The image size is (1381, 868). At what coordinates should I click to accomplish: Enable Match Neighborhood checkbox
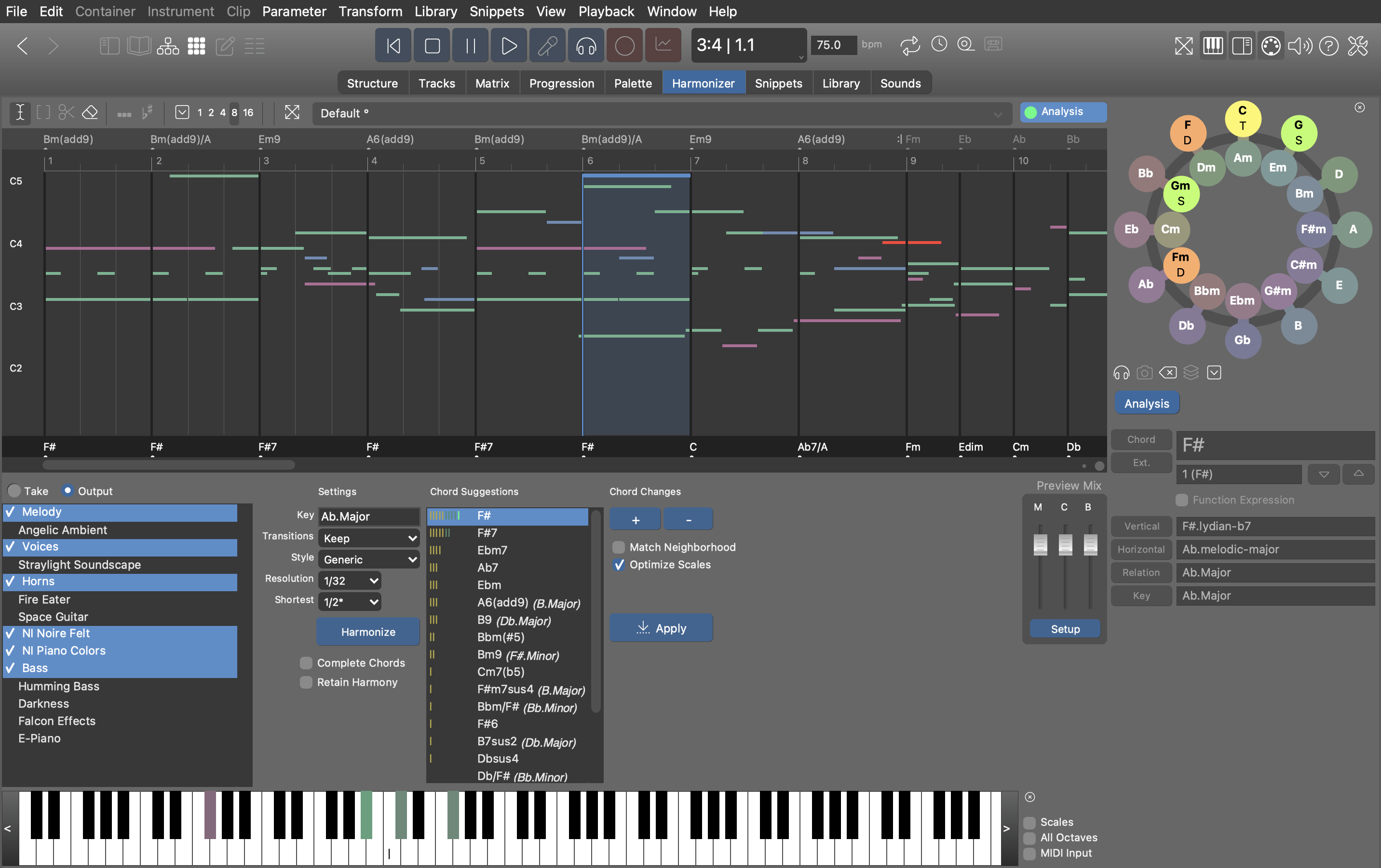pos(618,547)
